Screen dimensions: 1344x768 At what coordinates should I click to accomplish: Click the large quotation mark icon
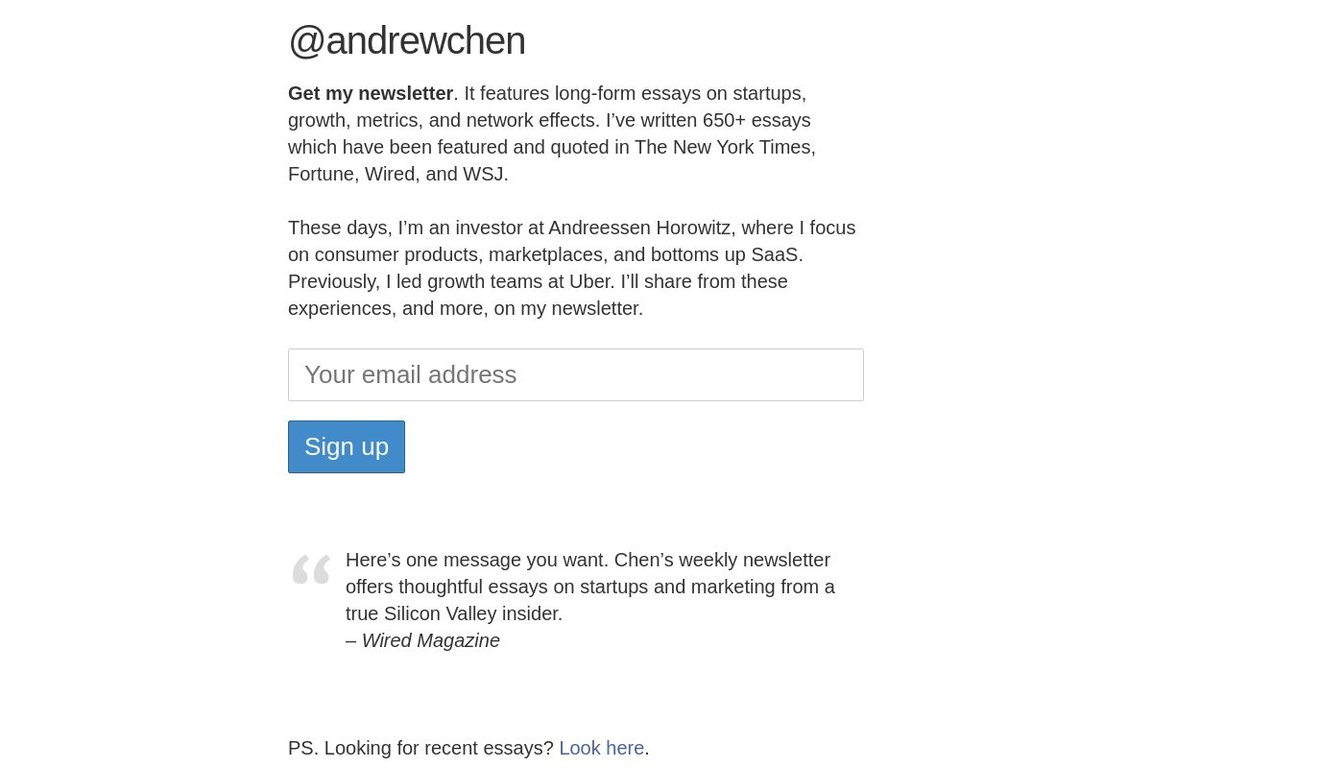311,569
